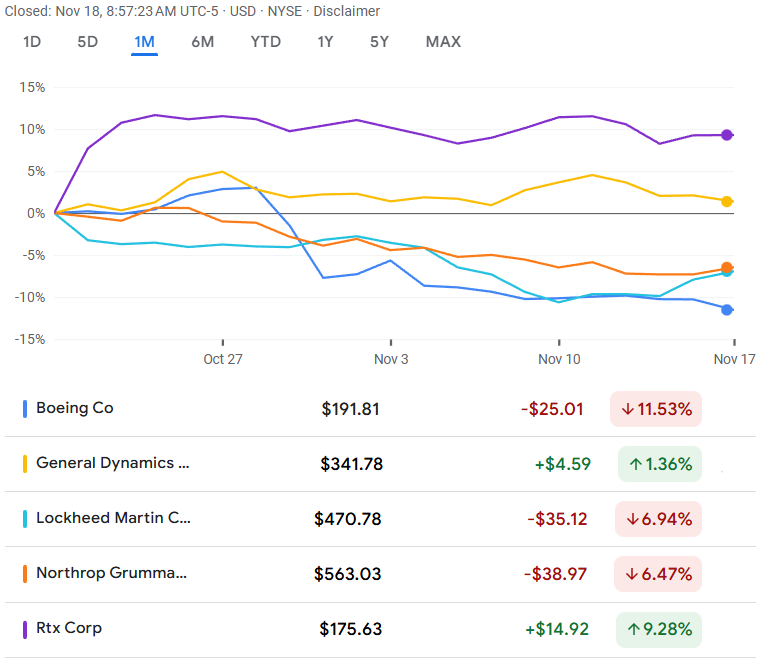This screenshot has width=760, height=661.
Task: Open Lockheed Martin stock row
Action: [380, 519]
